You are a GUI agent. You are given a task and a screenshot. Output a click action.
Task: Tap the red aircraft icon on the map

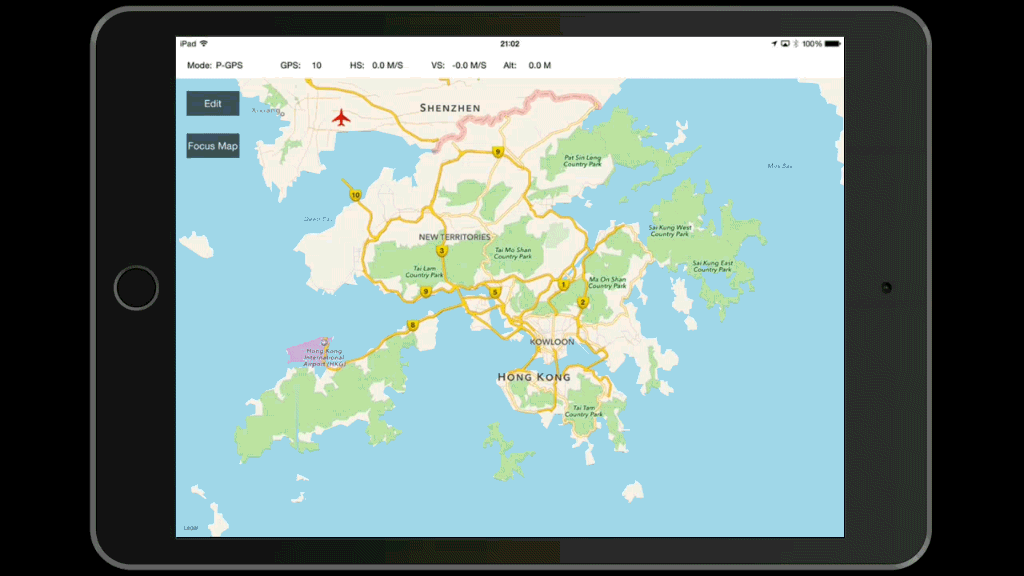[x=342, y=118]
